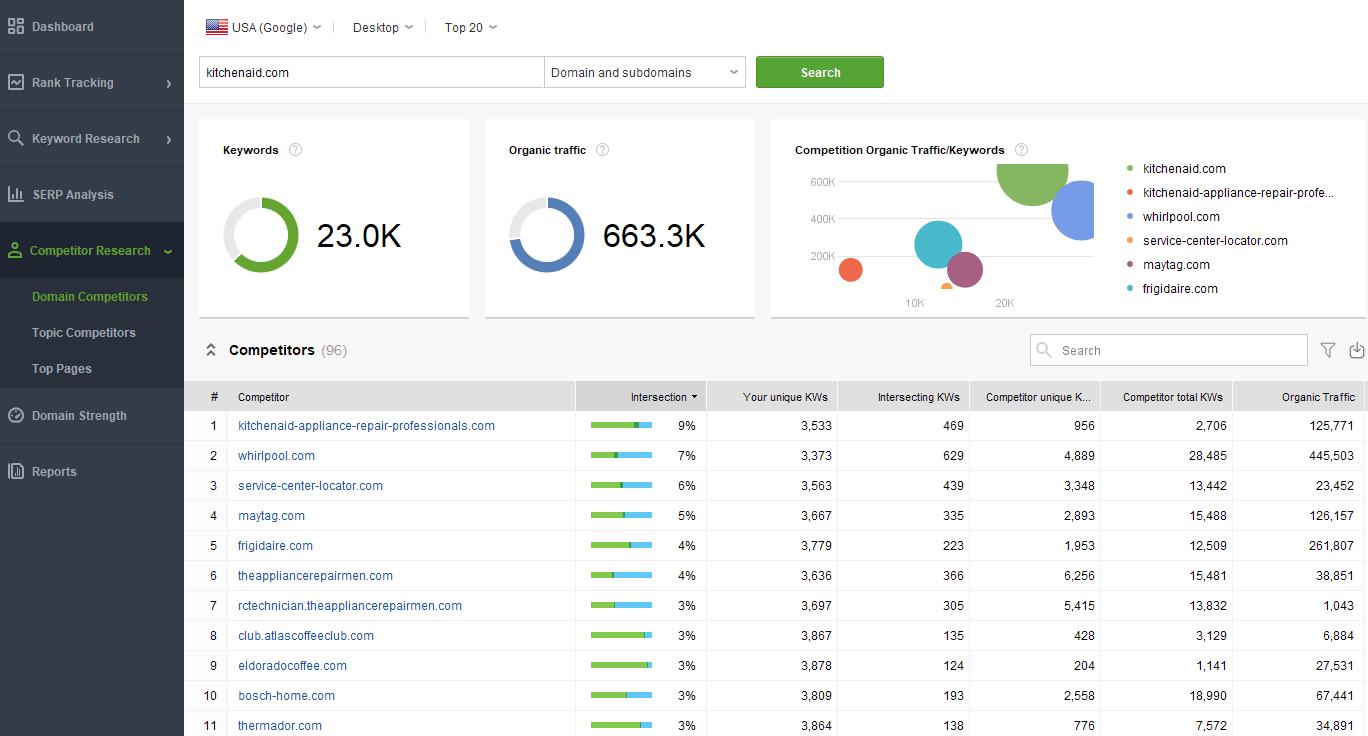This screenshot has width=1368, height=736.
Task: Click the Rank Tracking chart icon
Action: 16,83
